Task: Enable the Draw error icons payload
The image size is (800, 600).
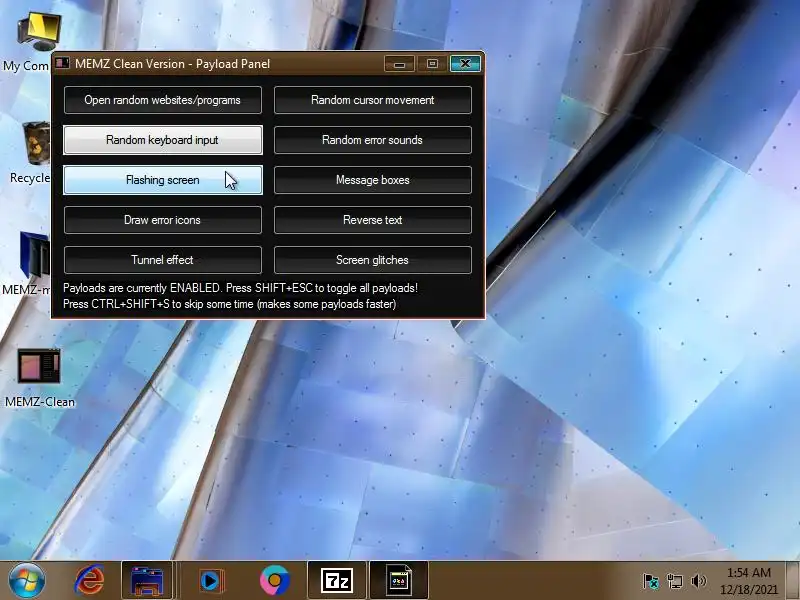Action: (163, 220)
